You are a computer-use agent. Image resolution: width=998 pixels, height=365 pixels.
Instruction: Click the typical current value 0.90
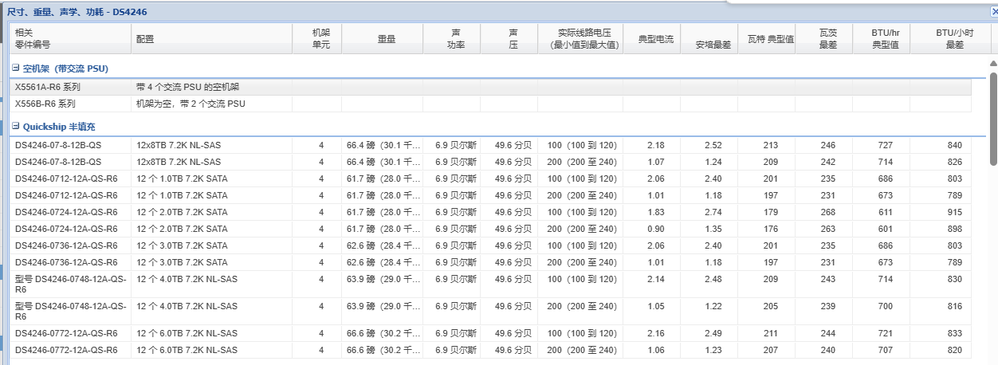[656, 229]
